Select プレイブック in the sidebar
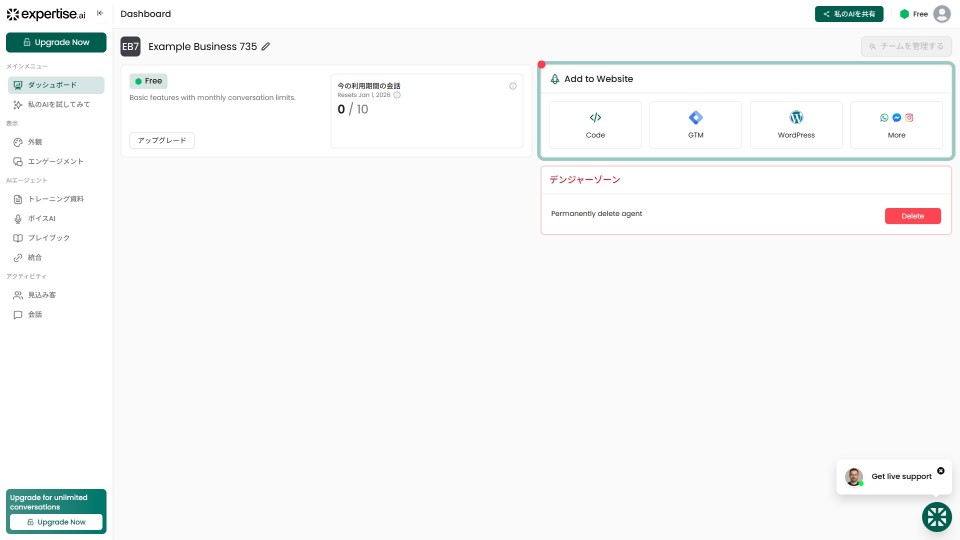 tap(48, 238)
